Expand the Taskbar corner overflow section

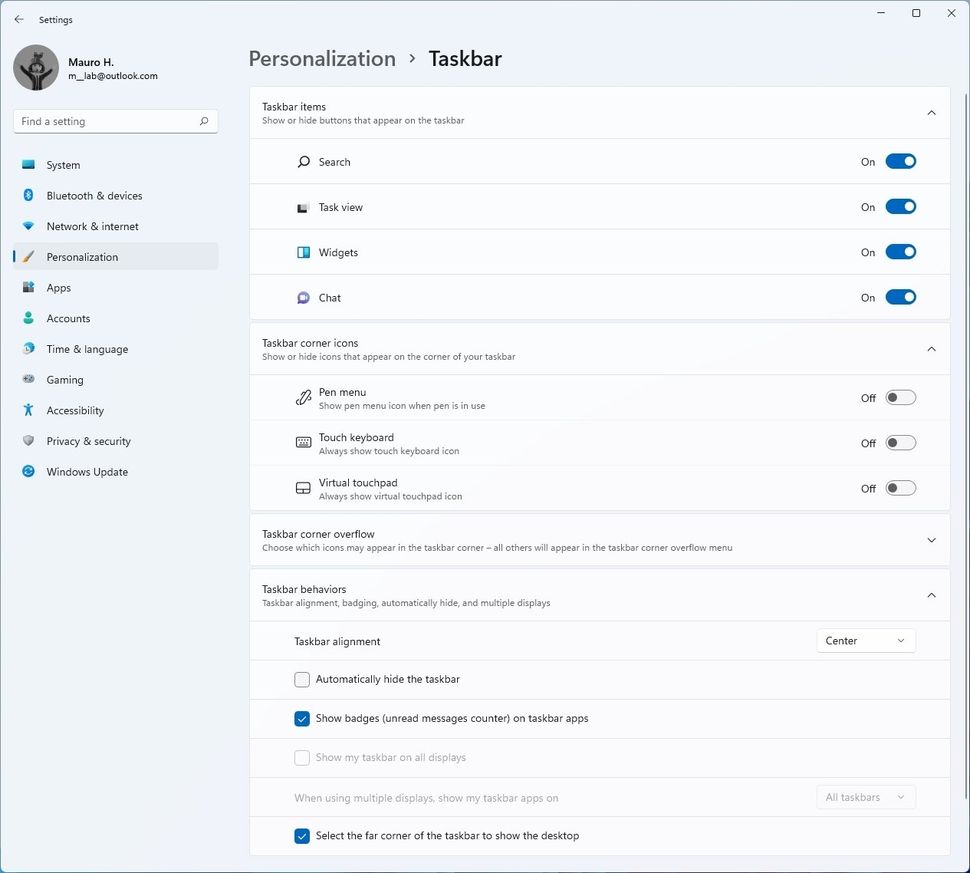931,540
